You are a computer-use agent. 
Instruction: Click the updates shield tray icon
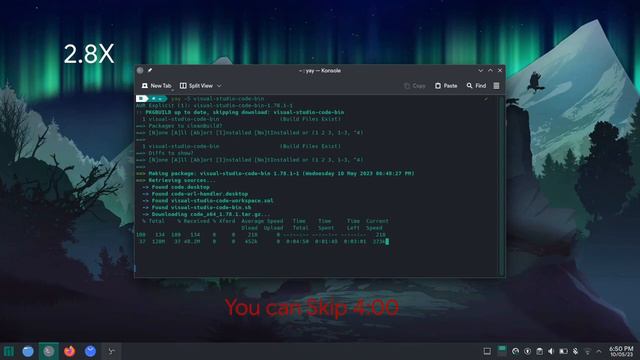point(527,351)
